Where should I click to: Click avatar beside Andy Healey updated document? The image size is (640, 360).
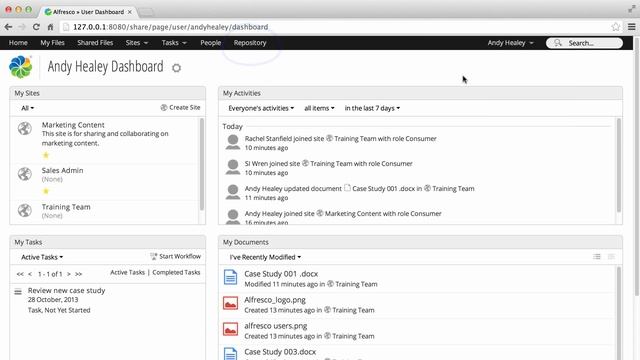(x=233, y=192)
